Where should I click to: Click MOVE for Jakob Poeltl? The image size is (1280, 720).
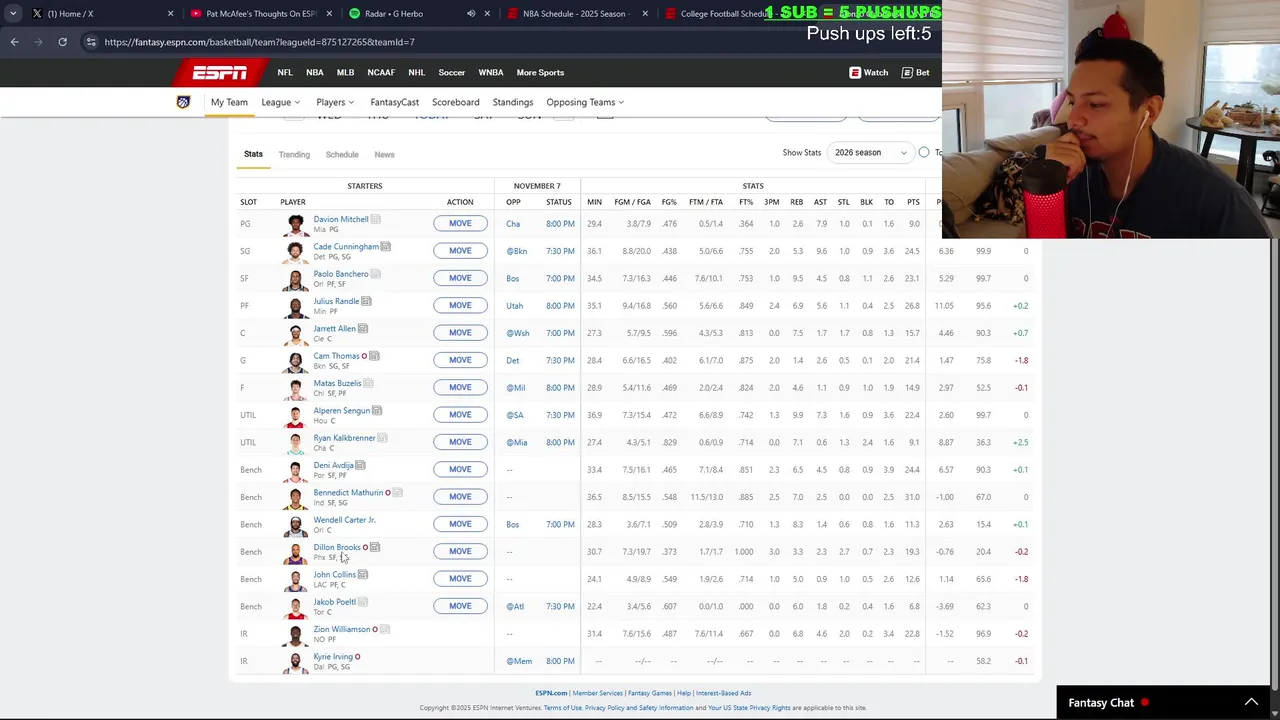[x=460, y=606]
